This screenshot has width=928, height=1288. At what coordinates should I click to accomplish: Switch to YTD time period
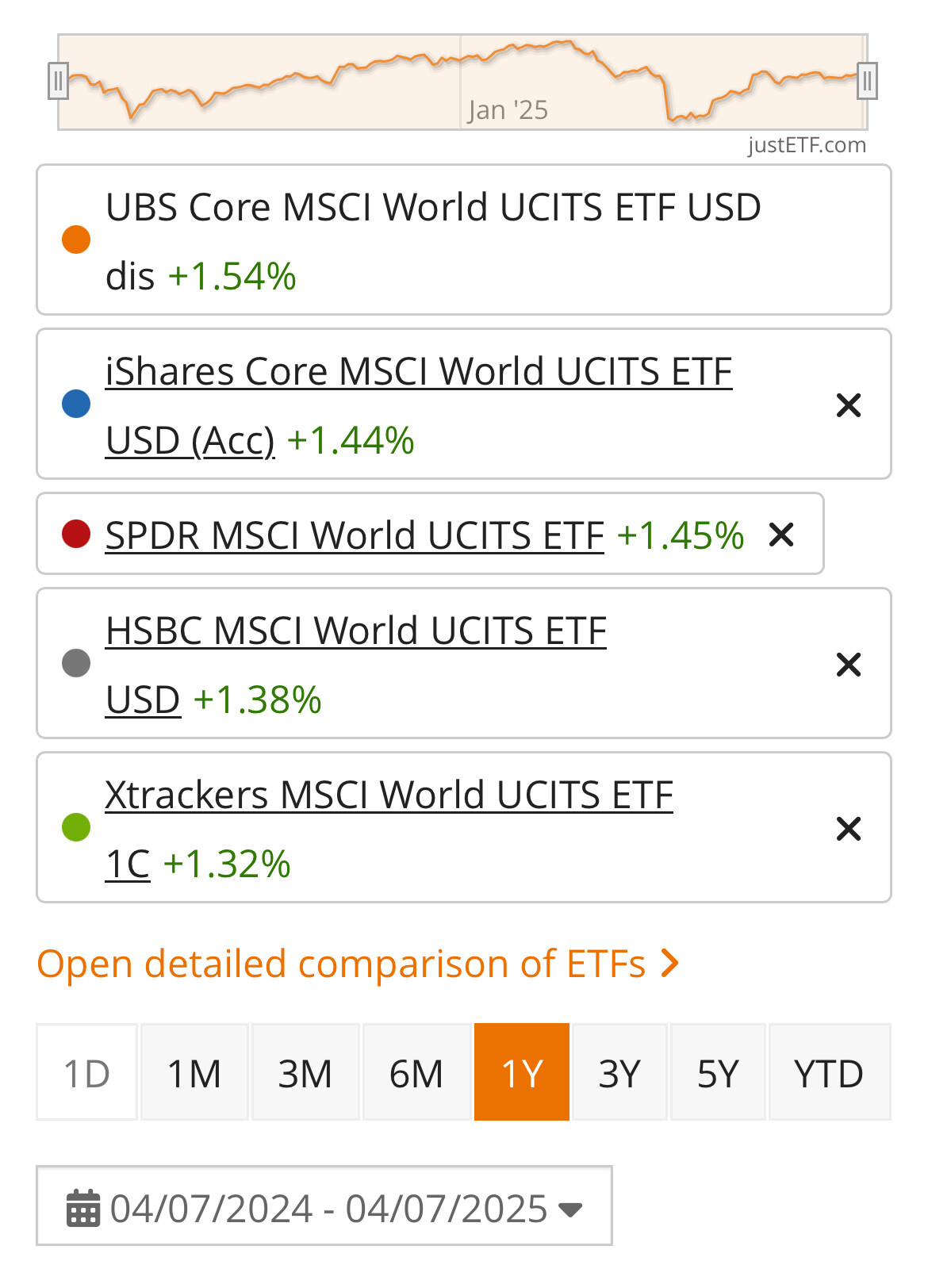pyautogui.click(x=829, y=1073)
